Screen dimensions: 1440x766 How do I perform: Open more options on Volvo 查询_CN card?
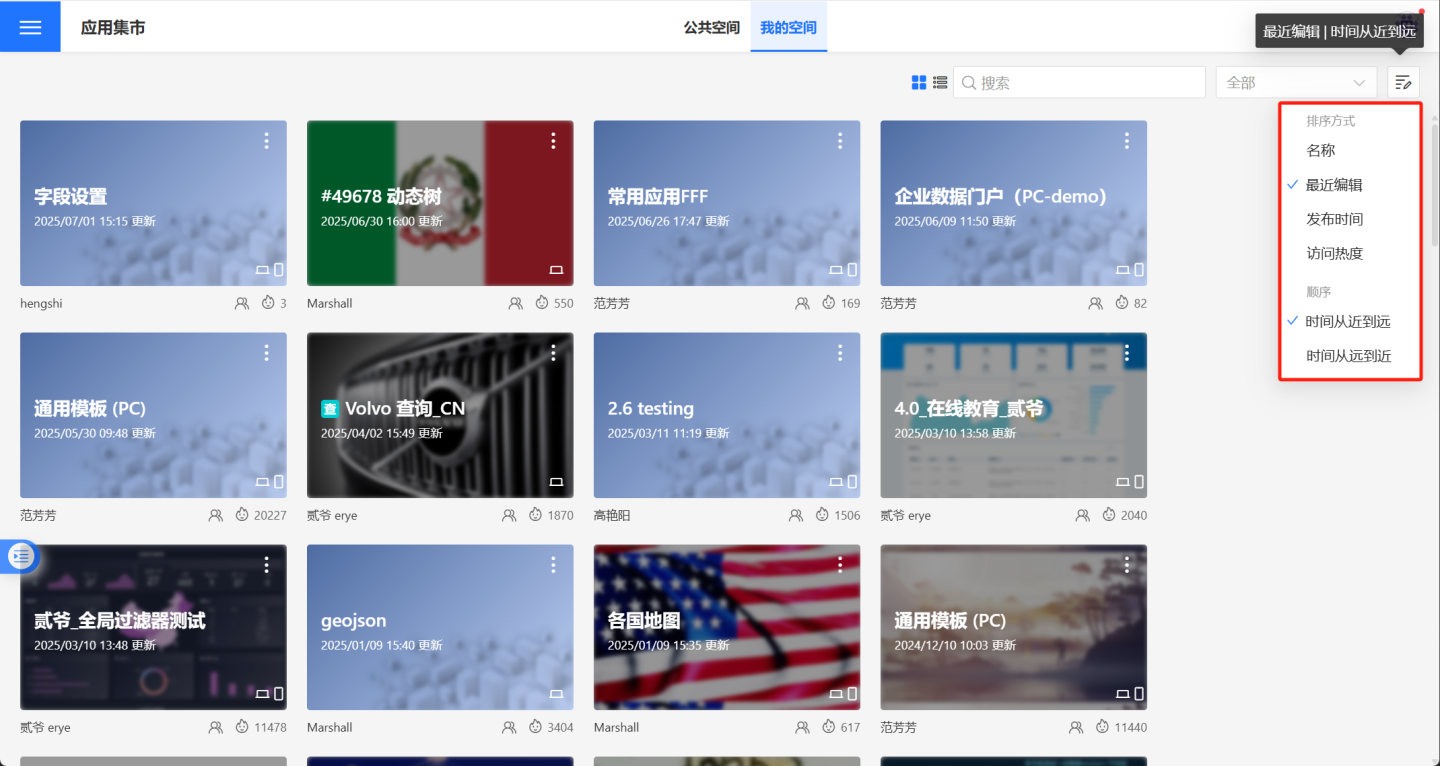point(553,353)
